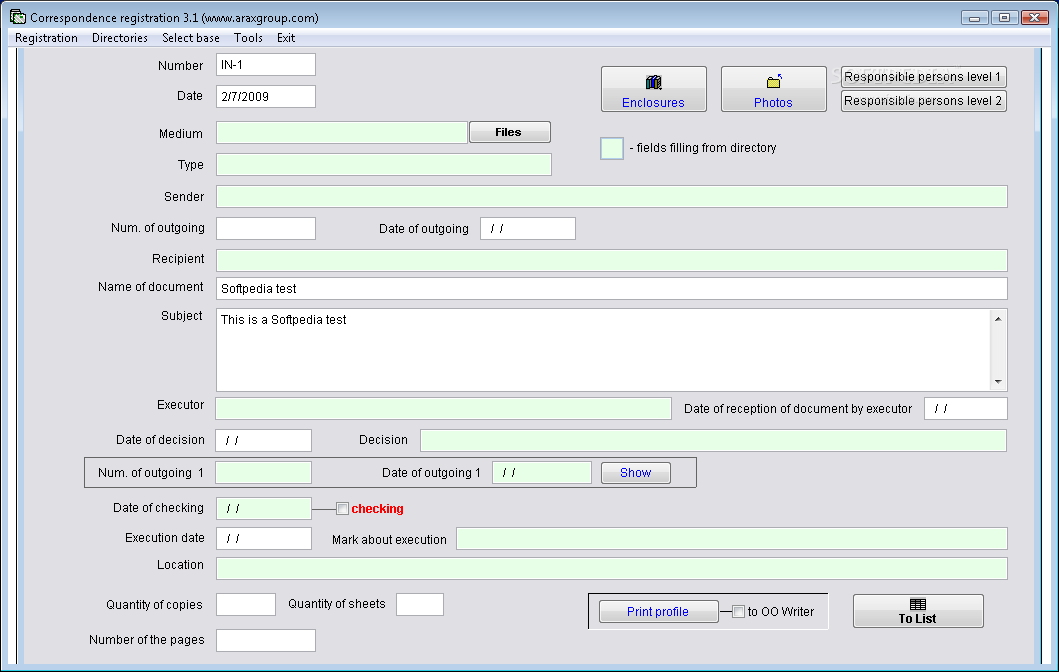Click the Quantity of copies field

pyautogui.click(x=246, y=604)
